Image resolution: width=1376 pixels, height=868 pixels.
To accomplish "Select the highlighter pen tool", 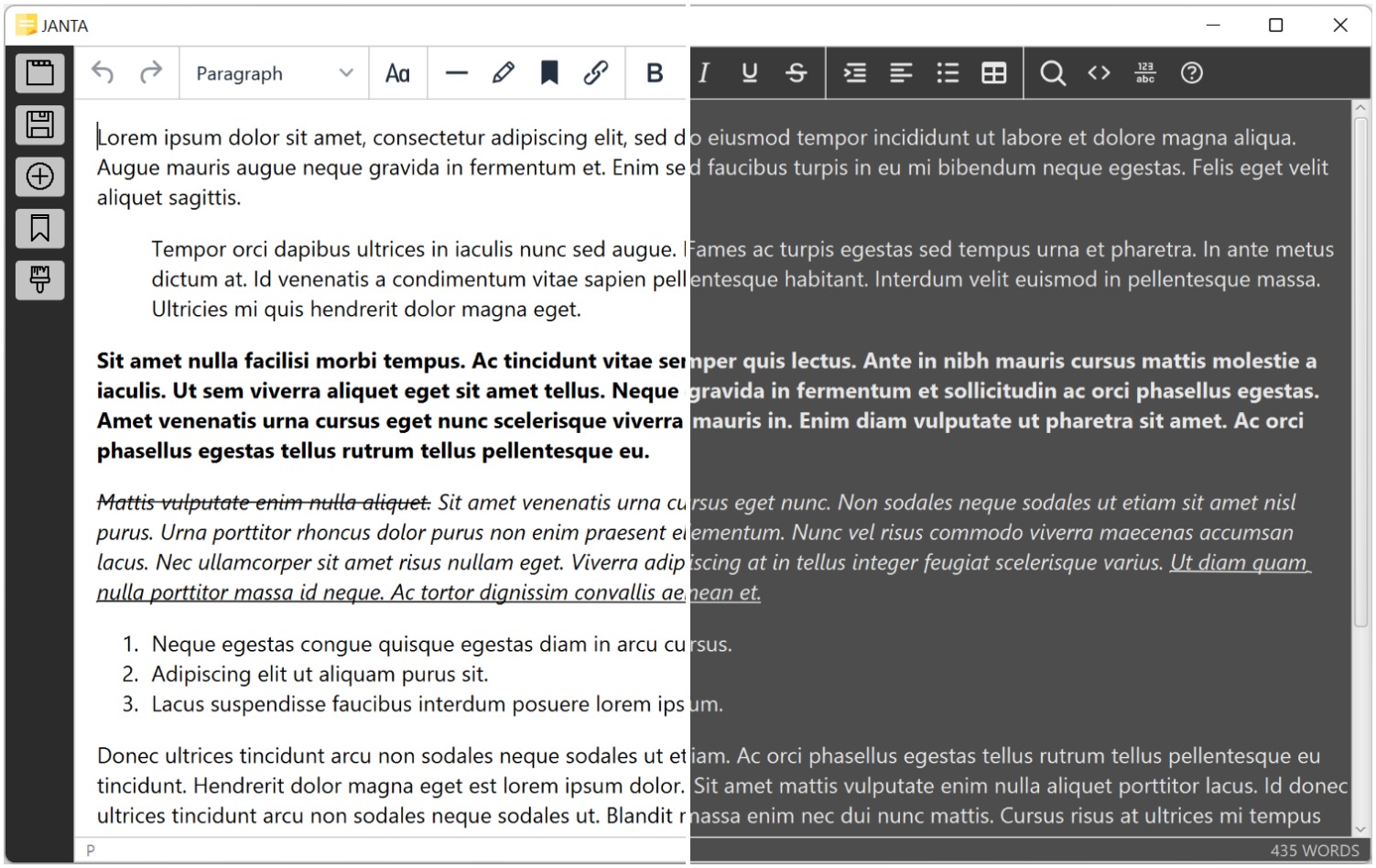I will click(503, 73).
